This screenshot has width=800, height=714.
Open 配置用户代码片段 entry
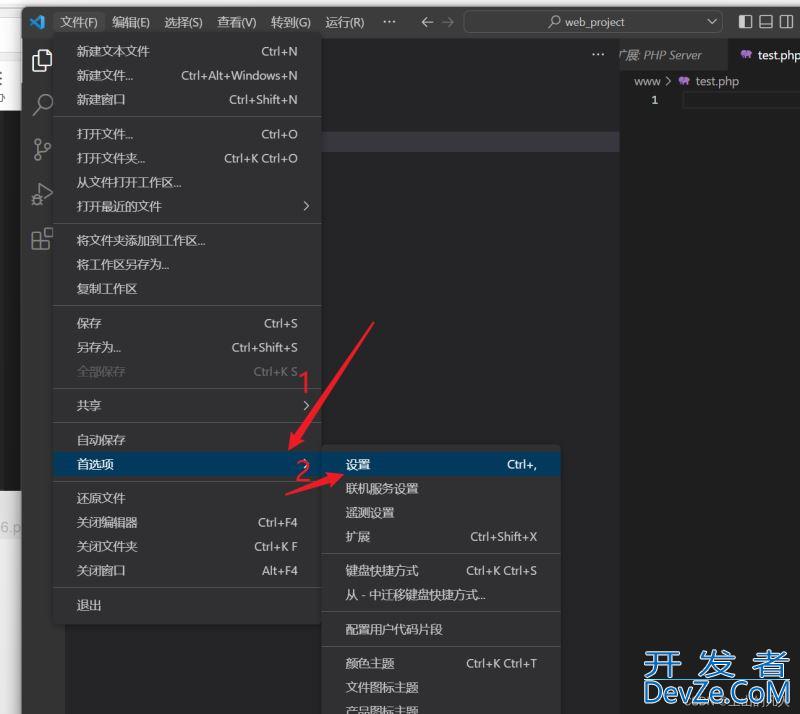[441, 629]
